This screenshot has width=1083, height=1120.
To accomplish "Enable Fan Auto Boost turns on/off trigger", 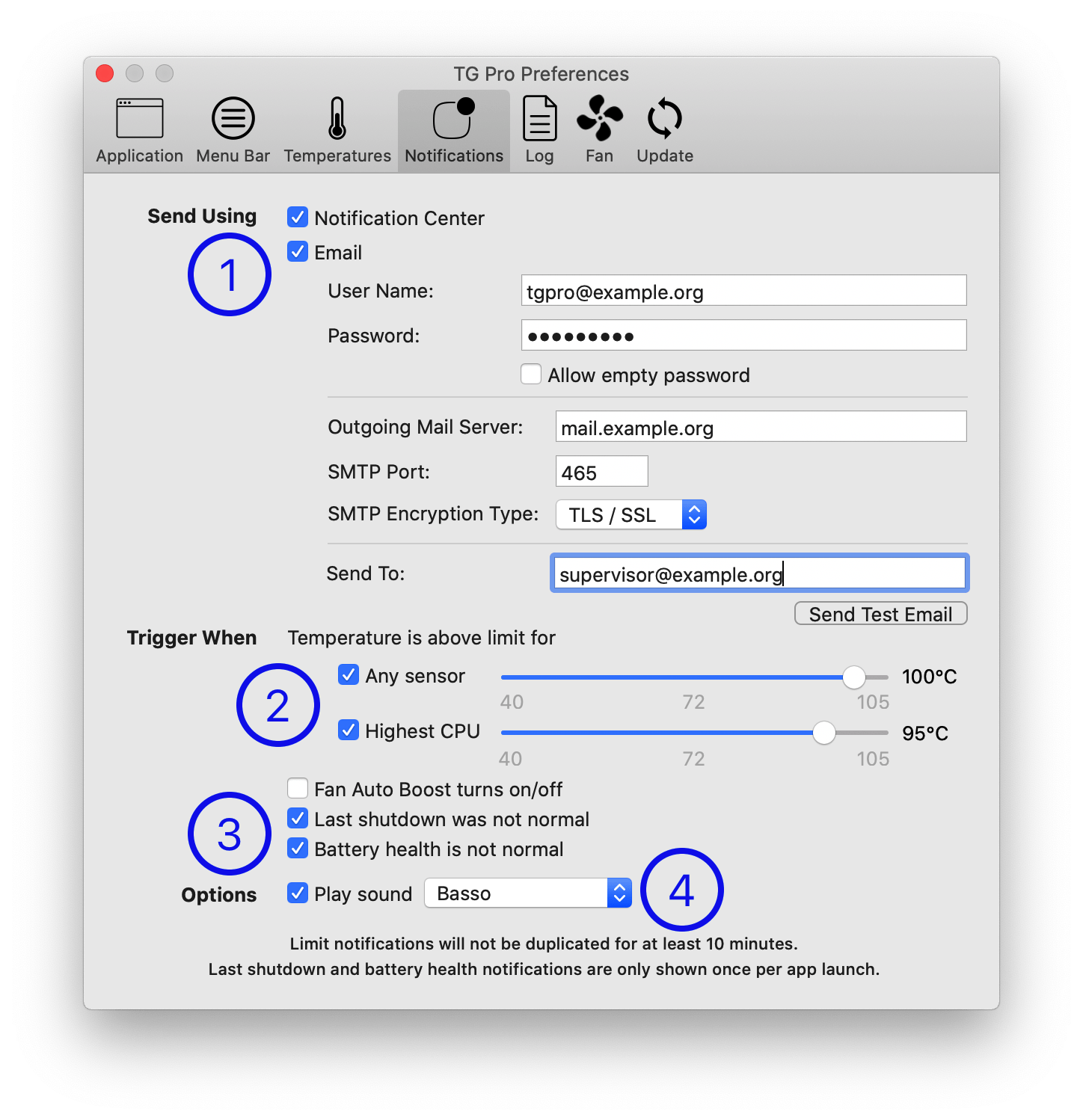I will pos(297,788).
